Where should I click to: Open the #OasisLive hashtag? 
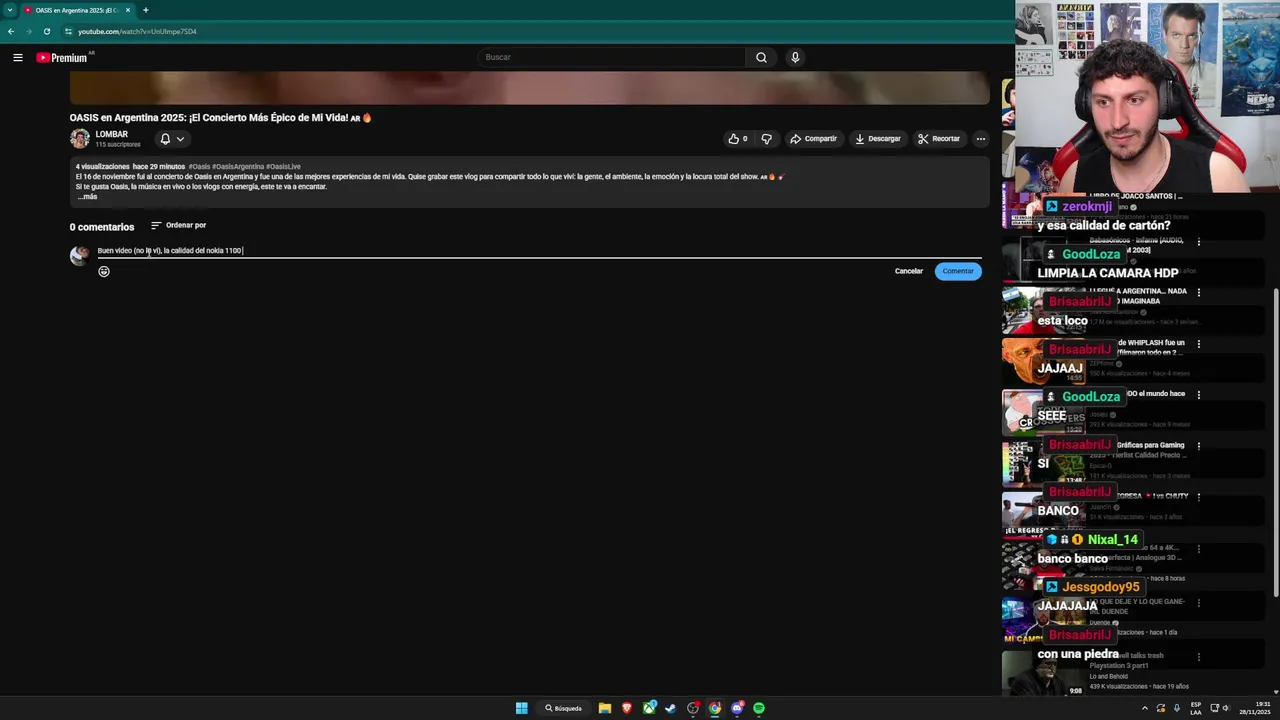click(283, 167)
